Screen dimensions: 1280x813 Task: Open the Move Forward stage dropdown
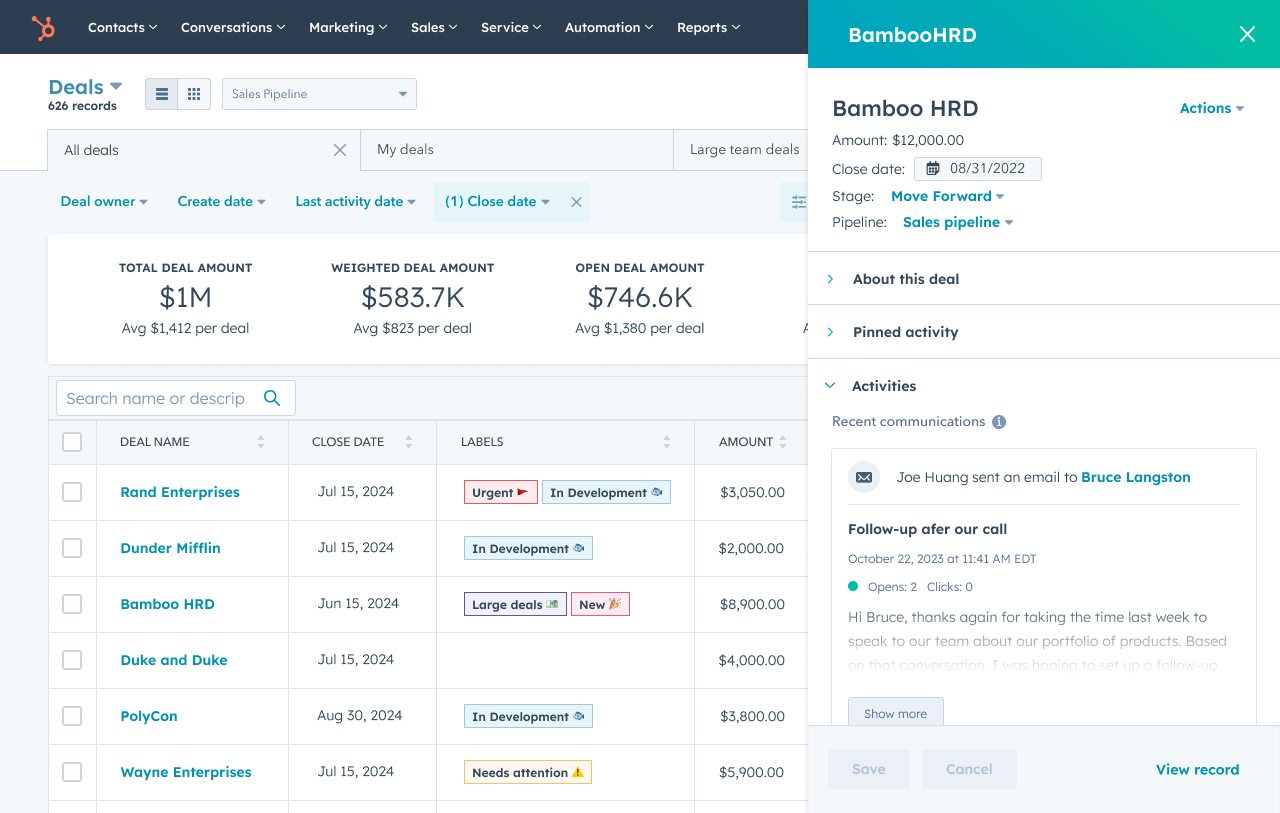click(x=947, y=196)
